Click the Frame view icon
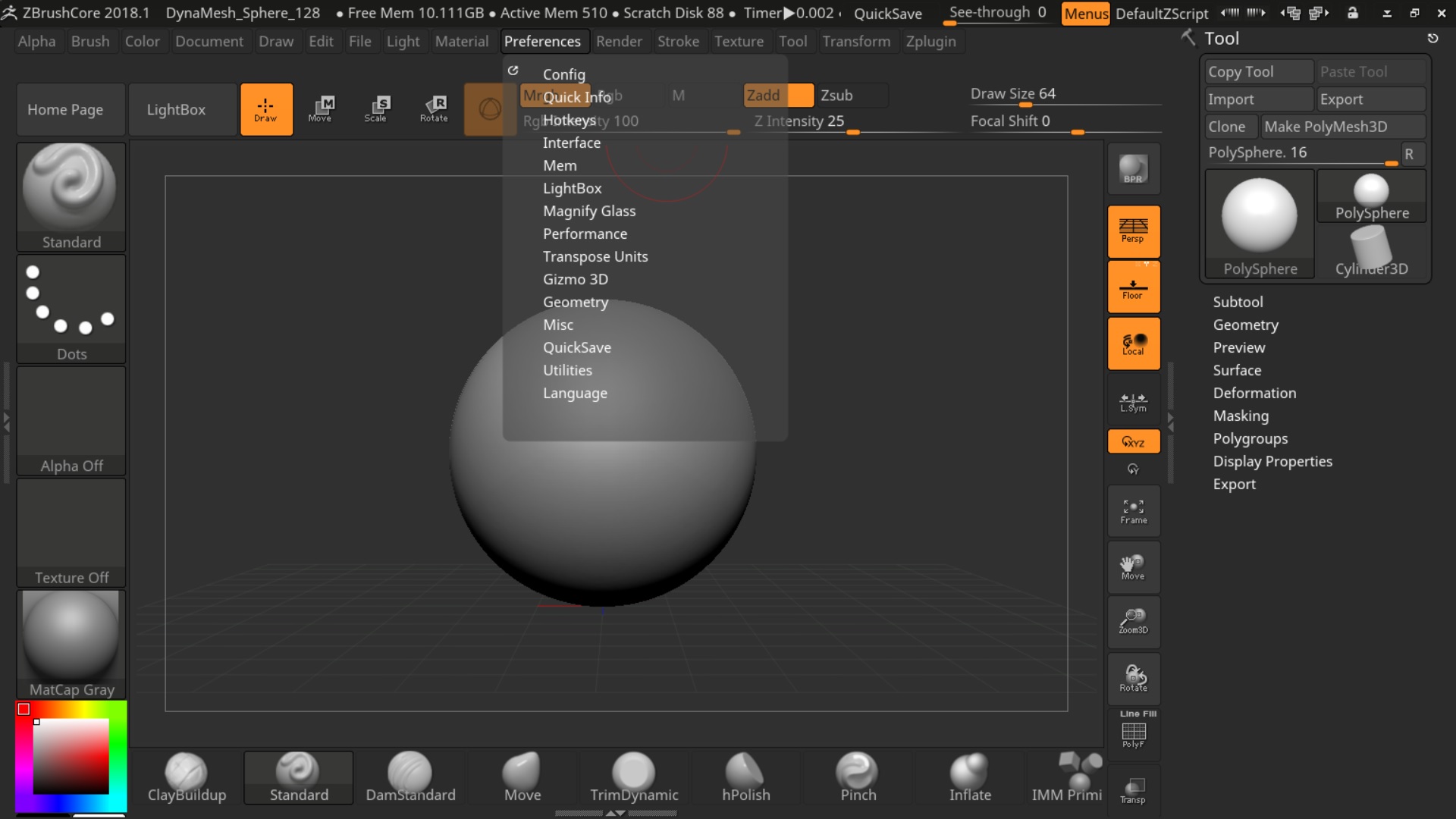1456x819 pixels. tap(1134, 511)
